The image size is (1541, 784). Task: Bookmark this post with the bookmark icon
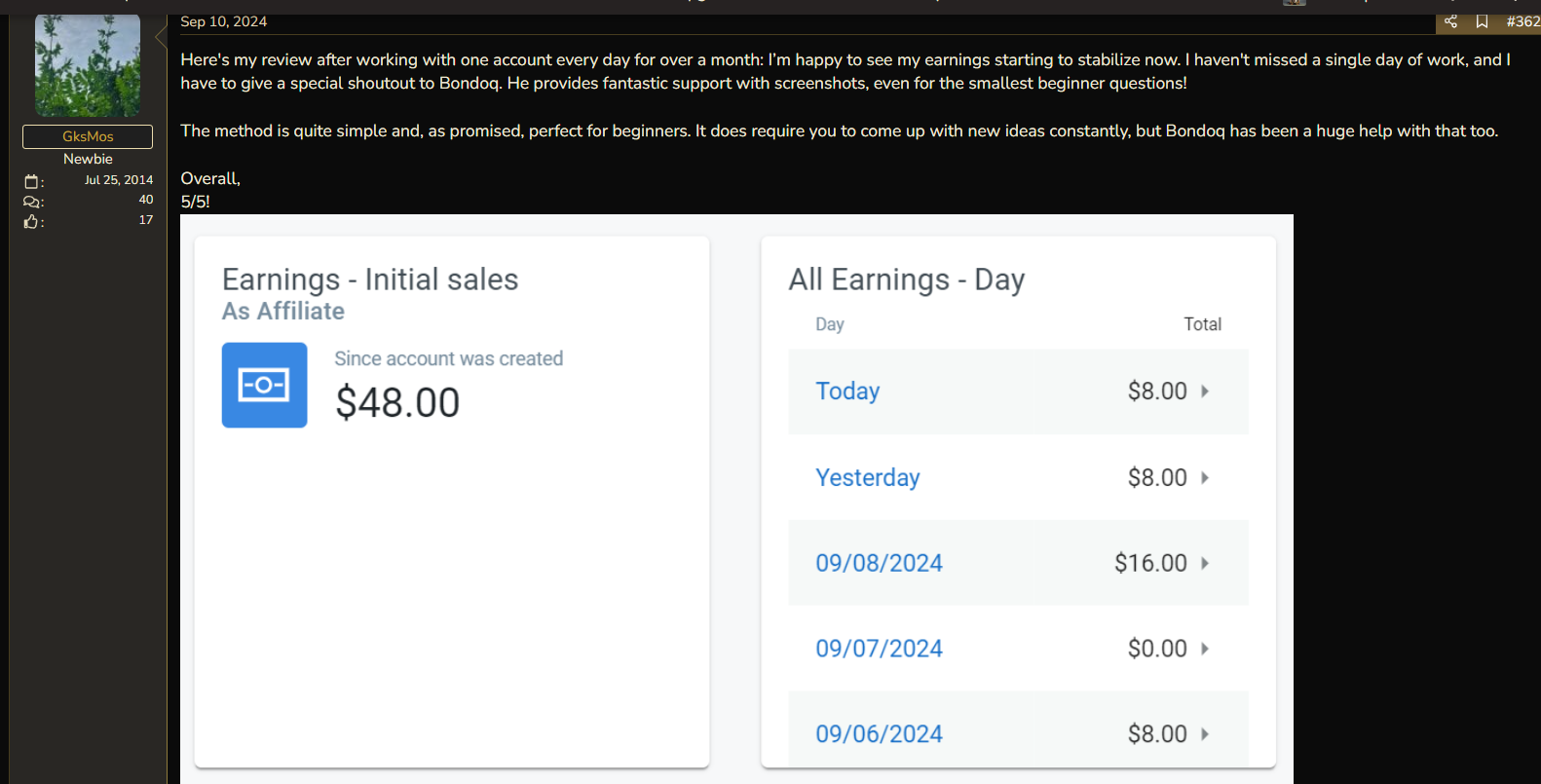click(1482, 21)
